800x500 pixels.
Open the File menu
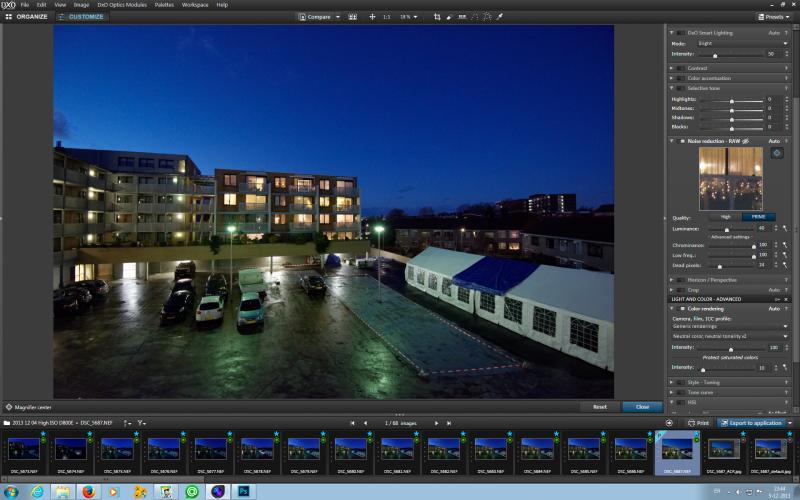coord(24,5)
